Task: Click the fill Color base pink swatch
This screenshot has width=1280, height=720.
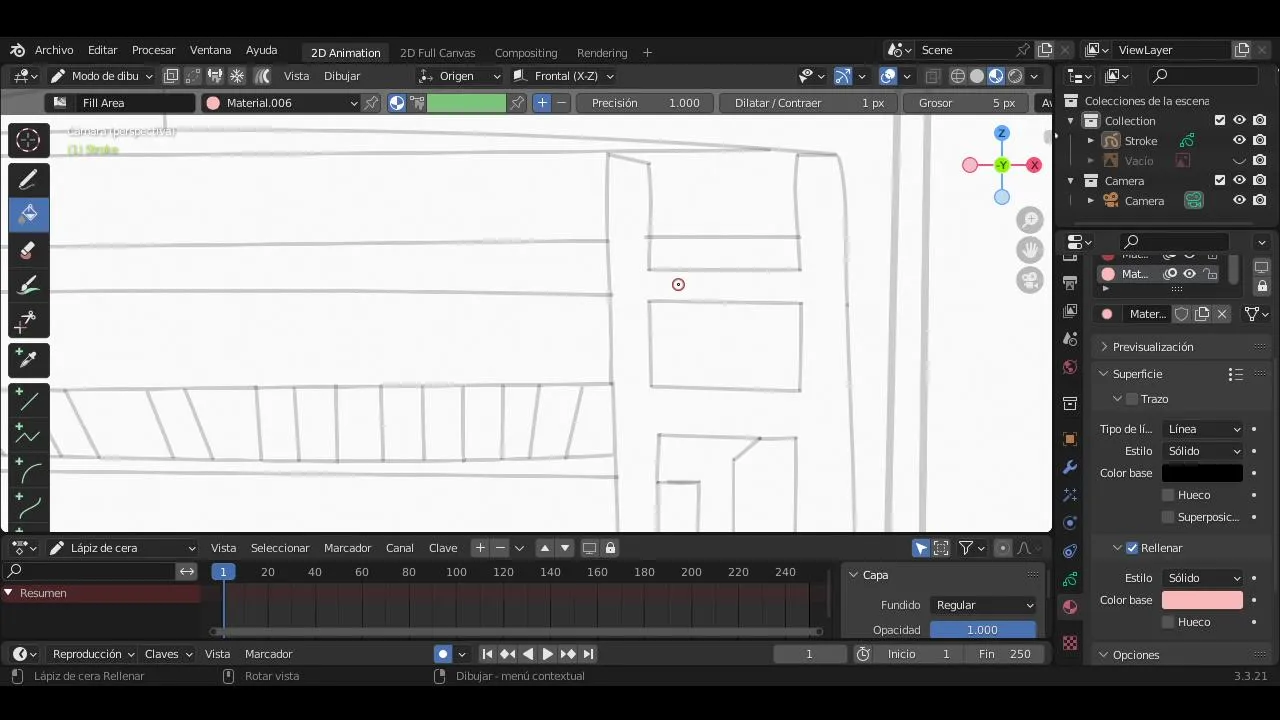Action: click(x=1202, y=600)
